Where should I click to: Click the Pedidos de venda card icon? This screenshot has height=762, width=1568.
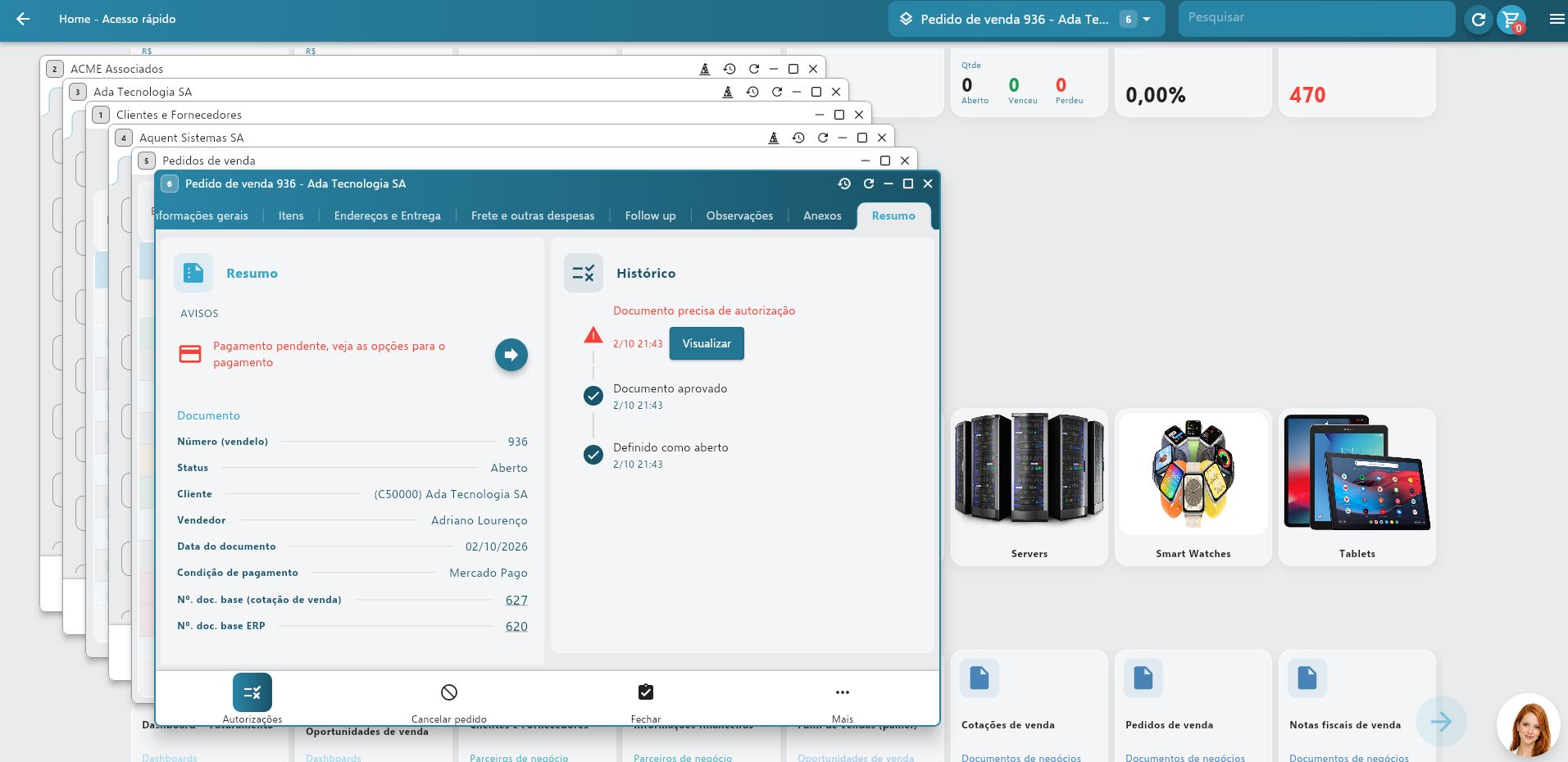tap(1143, 678)
